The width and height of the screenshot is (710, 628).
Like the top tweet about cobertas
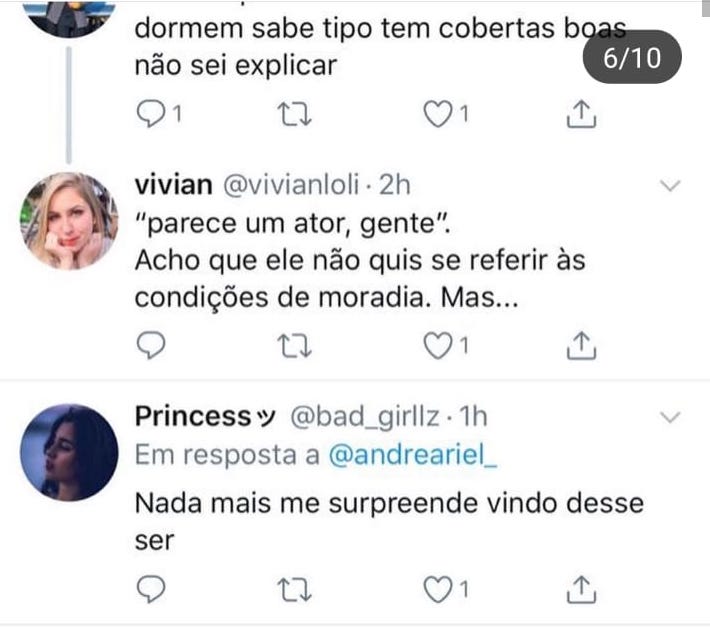click(436, 115)
